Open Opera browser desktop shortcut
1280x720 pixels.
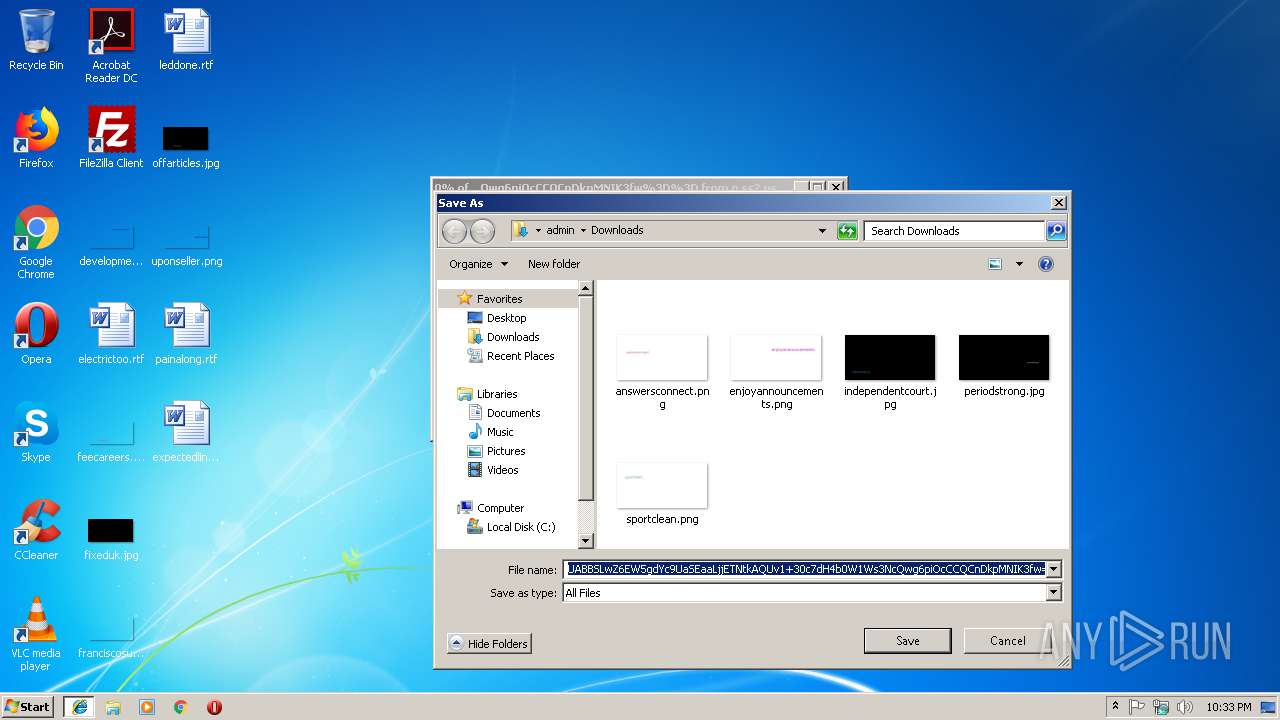(x=36, y=334)
